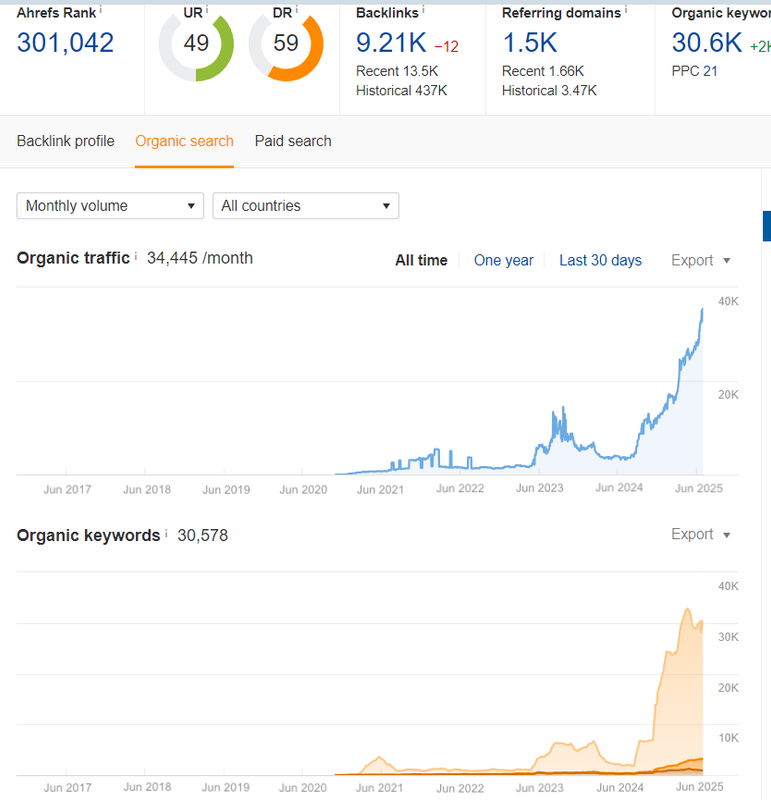The image size is (771, 800).
Task: Click Recent 1.66K referring domains text
Action: 543,71
